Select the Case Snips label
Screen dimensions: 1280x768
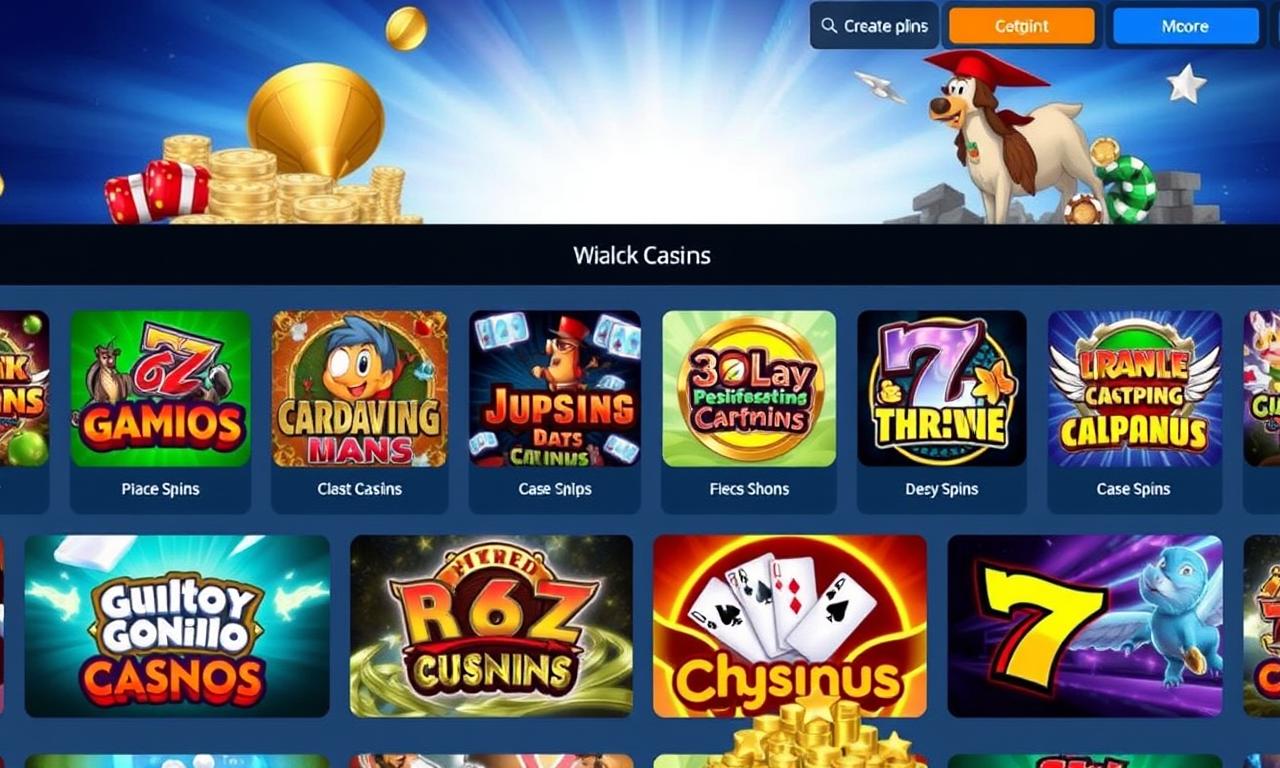555,489
